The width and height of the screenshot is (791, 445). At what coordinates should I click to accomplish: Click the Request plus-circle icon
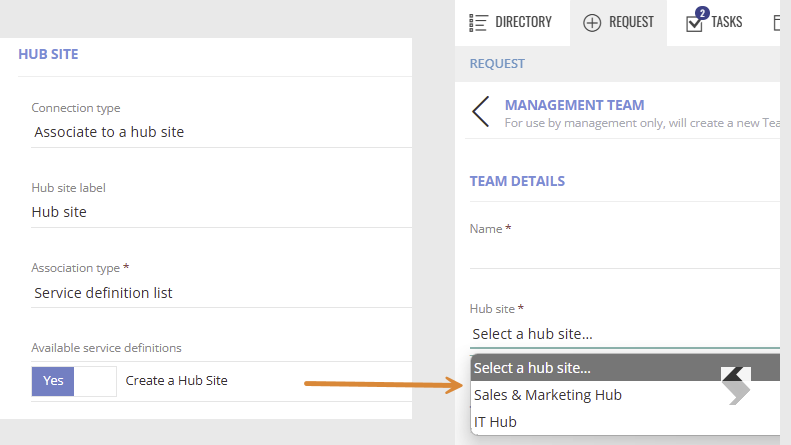pyautogui.click(x=592, y=23)
